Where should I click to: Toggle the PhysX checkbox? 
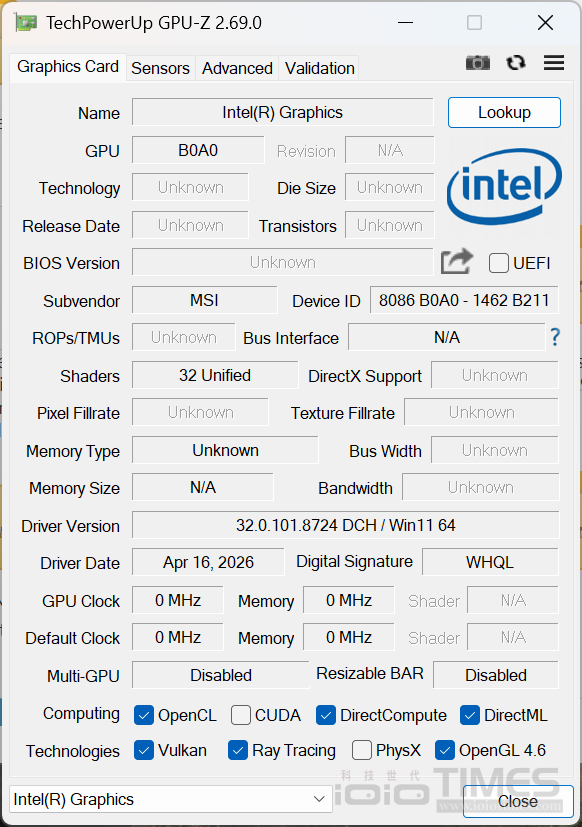click(361, 750)
